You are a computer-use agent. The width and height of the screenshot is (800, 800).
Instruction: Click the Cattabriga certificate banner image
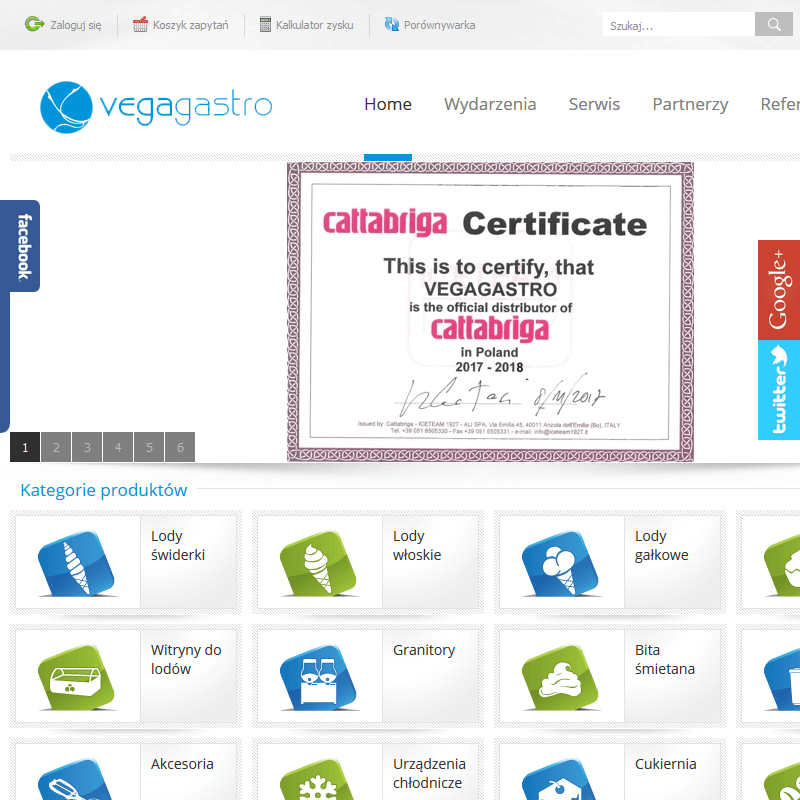point(490,312)
